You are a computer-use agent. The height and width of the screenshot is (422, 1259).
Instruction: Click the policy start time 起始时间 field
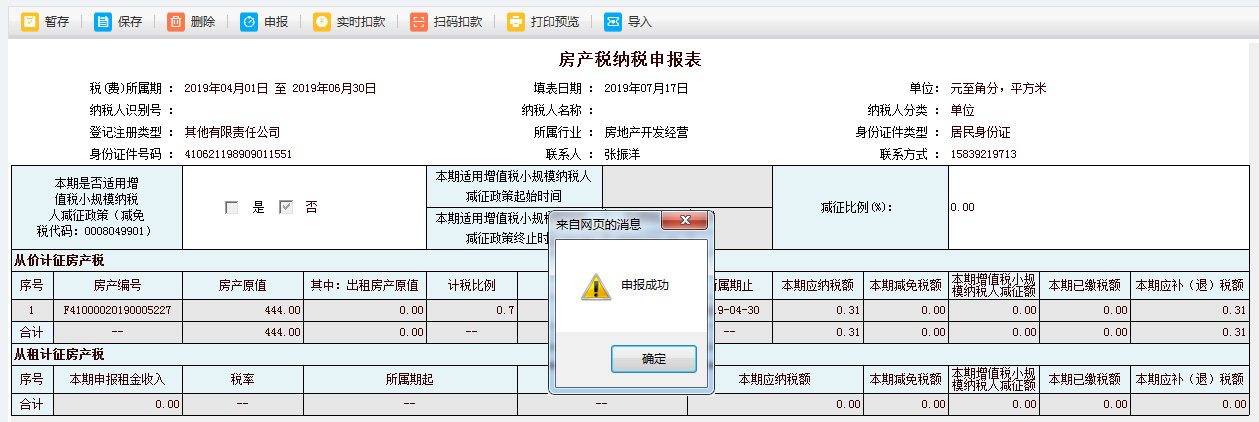687,186
